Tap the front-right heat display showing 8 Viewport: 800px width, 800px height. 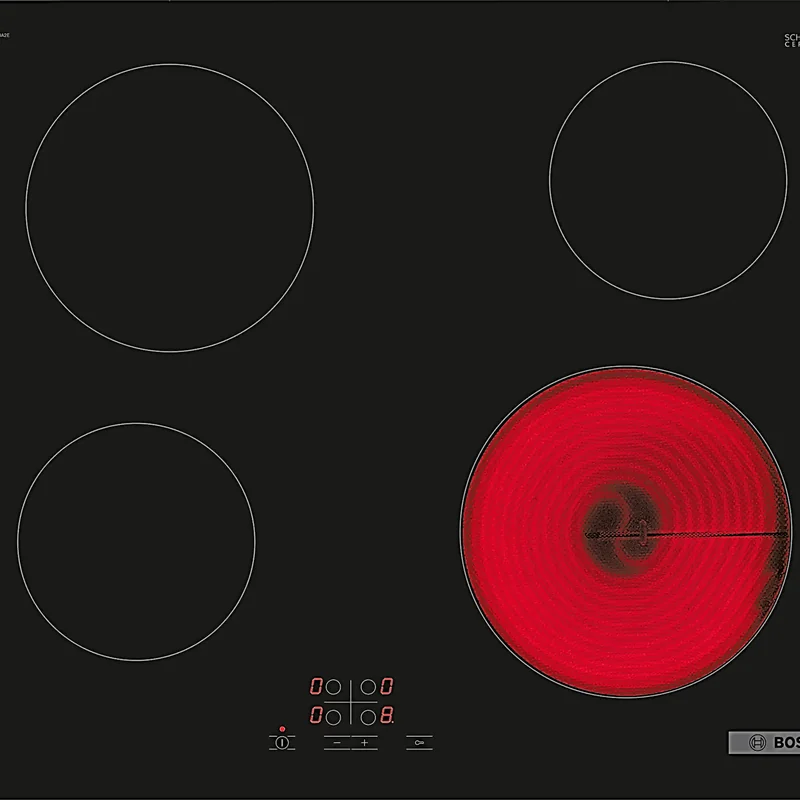coord(387,716)
